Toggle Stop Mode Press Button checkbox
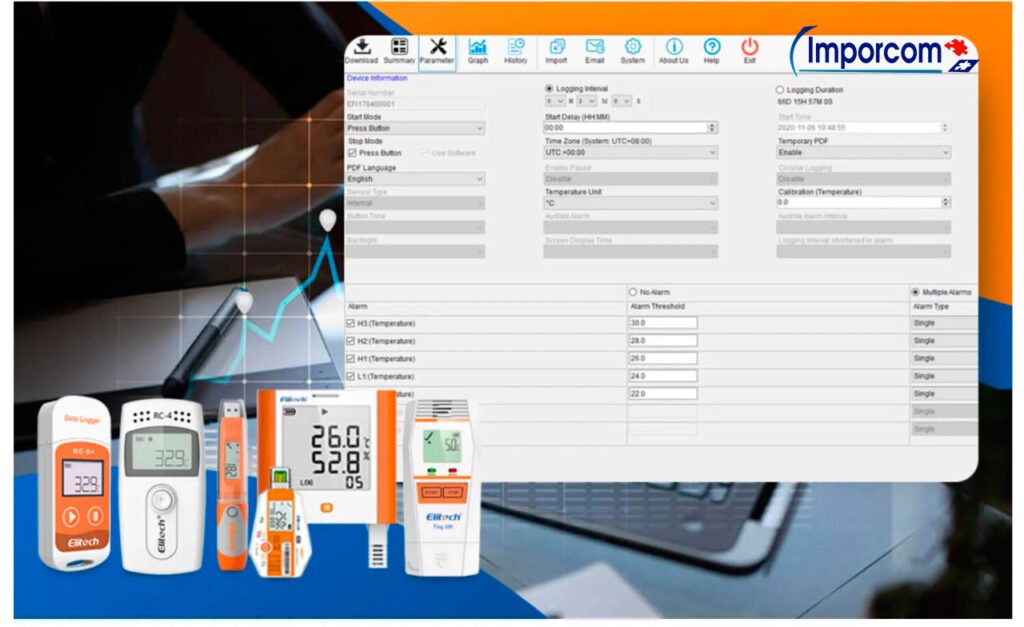1024x627 pixels. [x=352, y=153]
